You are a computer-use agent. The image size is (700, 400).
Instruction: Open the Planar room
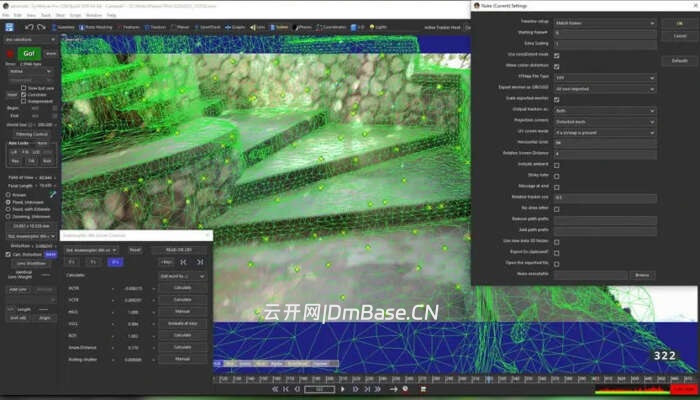pyautogui.click(x=180, y=27)
